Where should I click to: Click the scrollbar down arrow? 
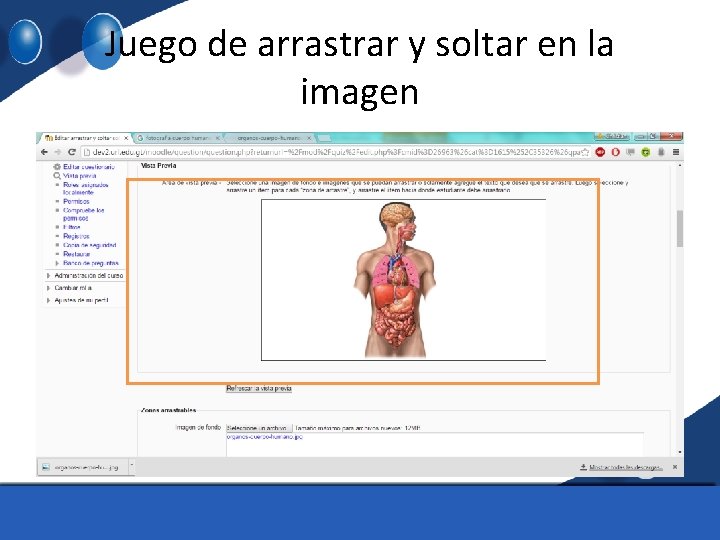pyautogui.click(x=680, y=452)
